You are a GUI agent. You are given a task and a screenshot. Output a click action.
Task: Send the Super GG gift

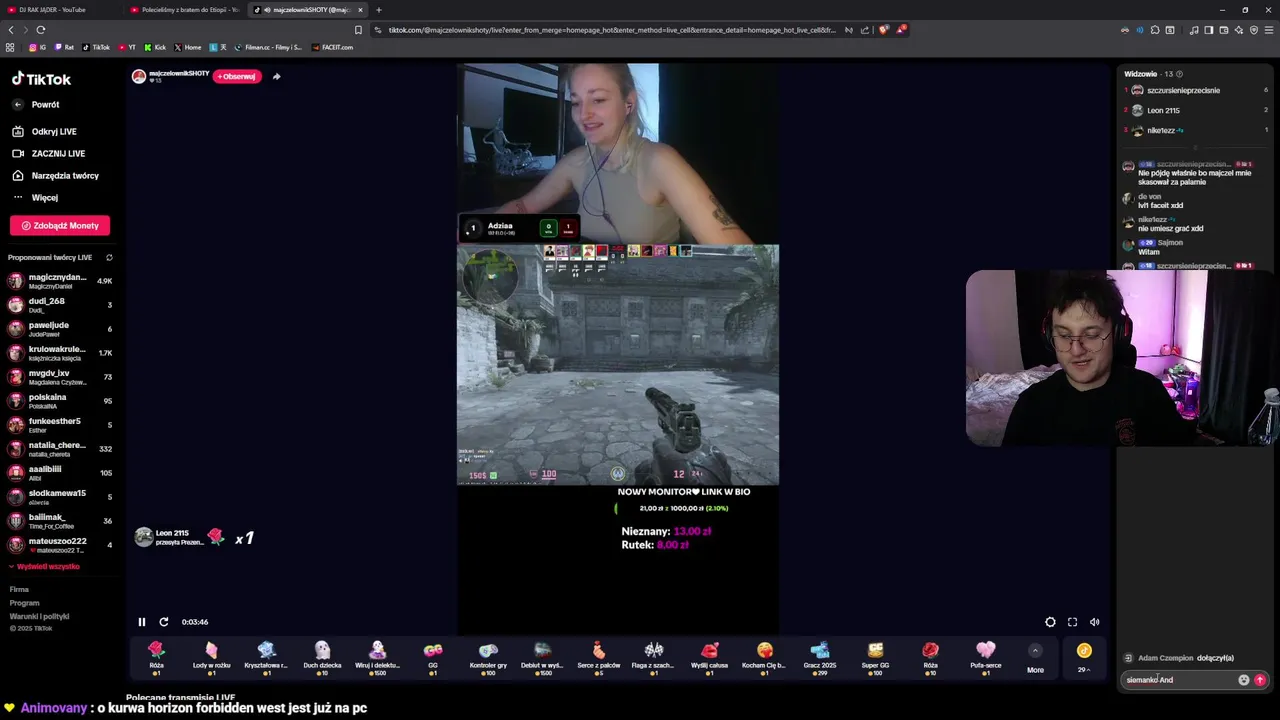coord(875,659)
